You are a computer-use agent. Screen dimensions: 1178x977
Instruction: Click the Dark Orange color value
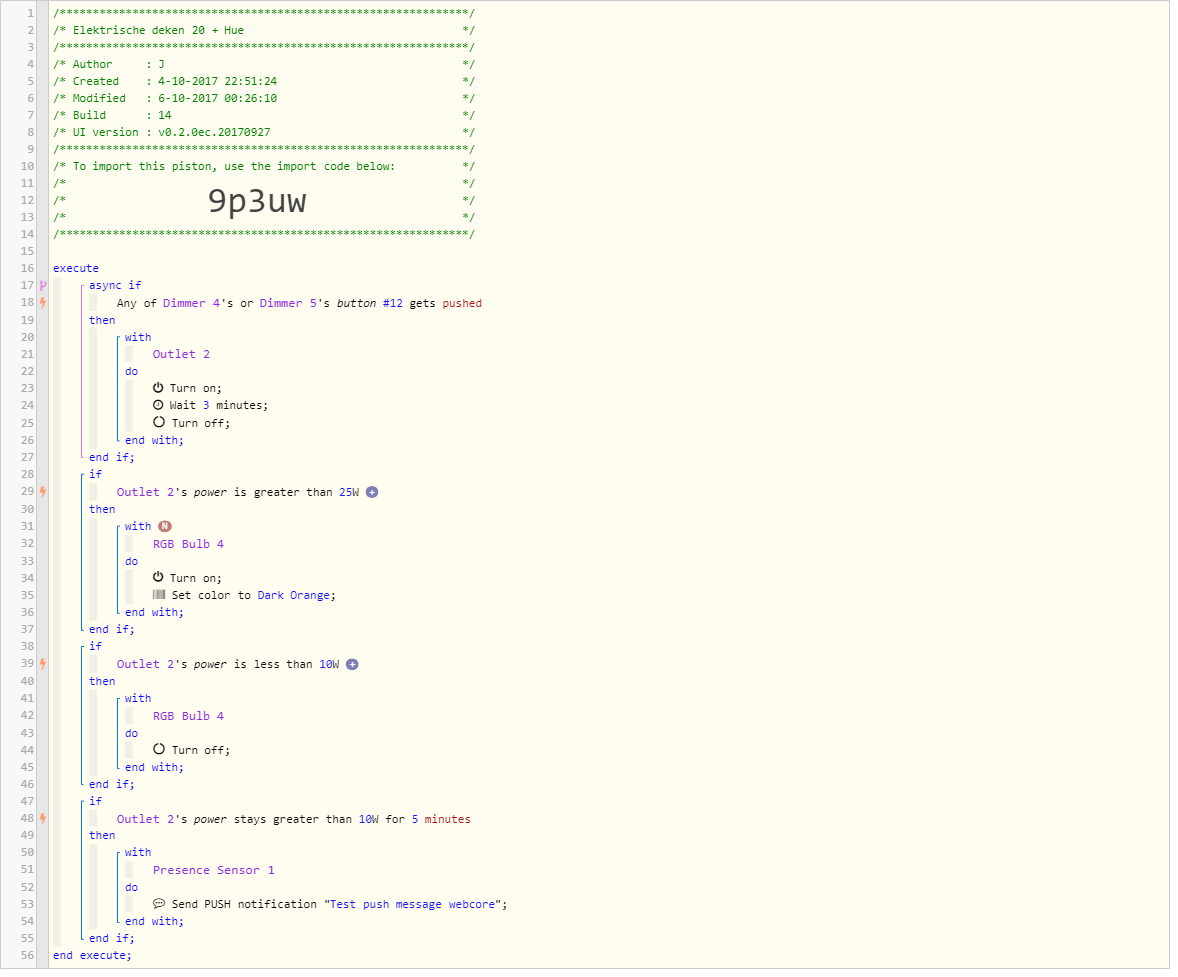294,595
